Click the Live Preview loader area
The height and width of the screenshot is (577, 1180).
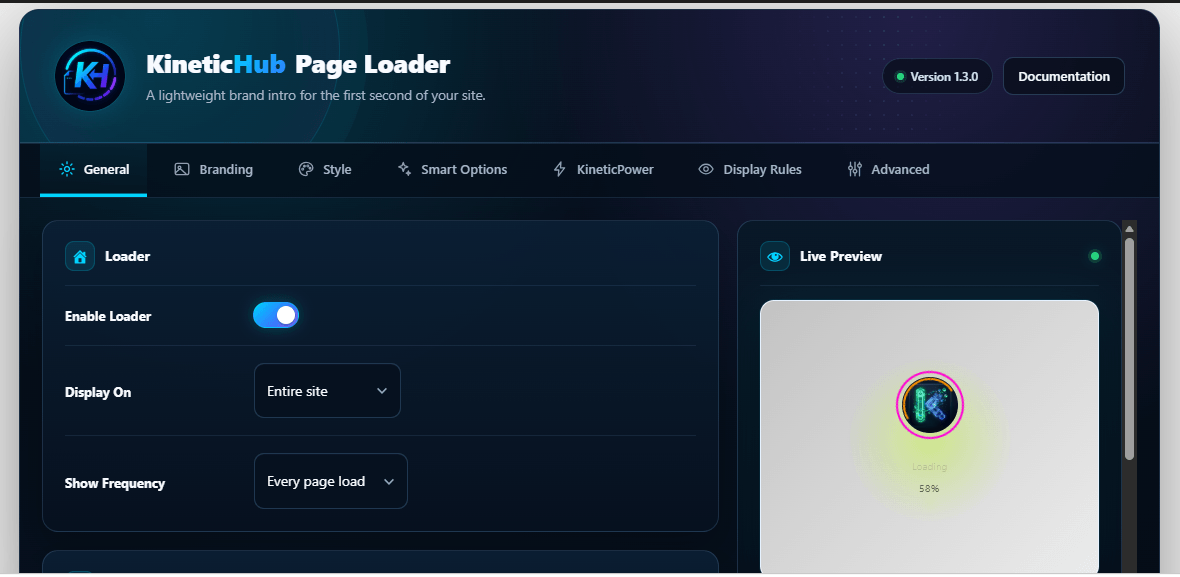[929, 437]
